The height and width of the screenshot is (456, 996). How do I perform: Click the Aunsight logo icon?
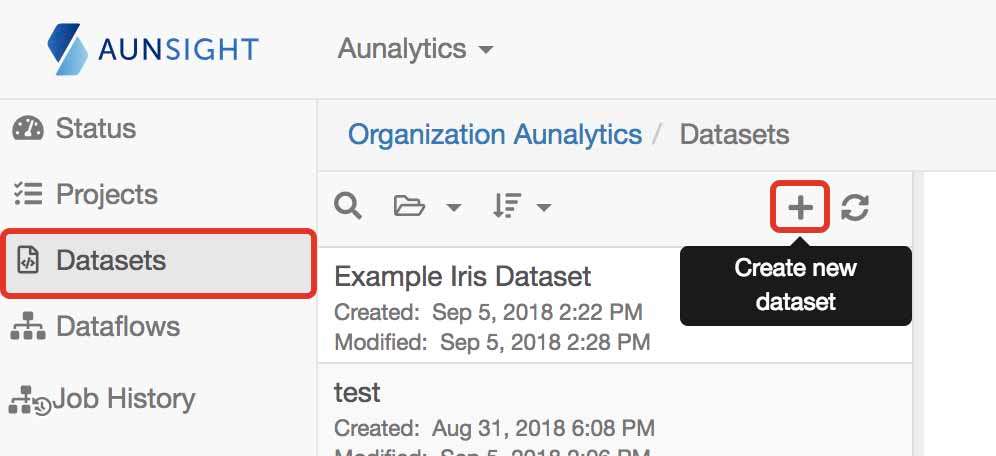click(68, 49)
